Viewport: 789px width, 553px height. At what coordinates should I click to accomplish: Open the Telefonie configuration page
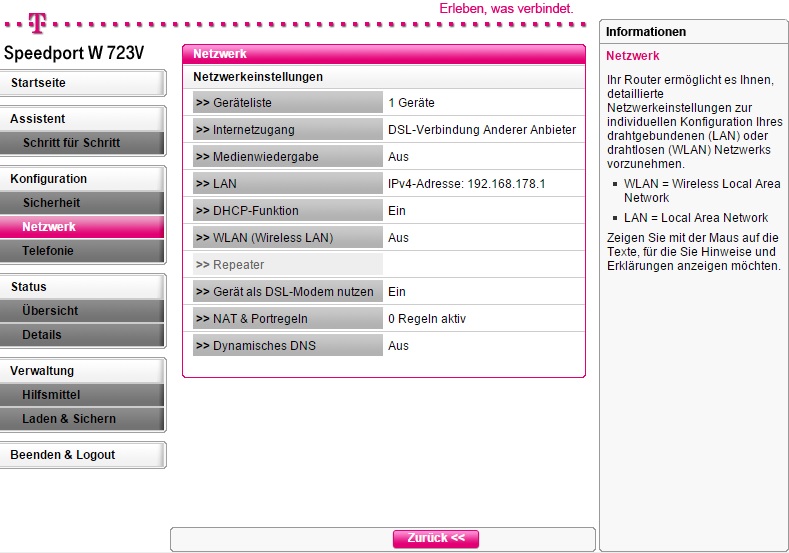(x=82, y=251)
